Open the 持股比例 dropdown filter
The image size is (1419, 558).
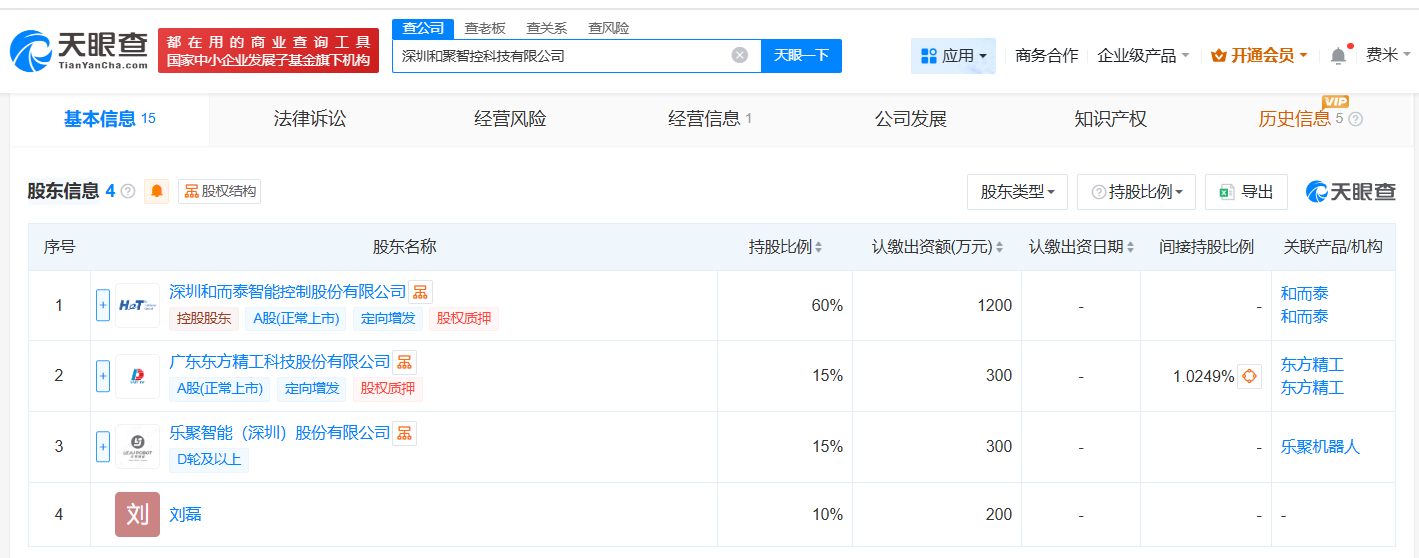pyautogui.click(x=1136, y=192)
